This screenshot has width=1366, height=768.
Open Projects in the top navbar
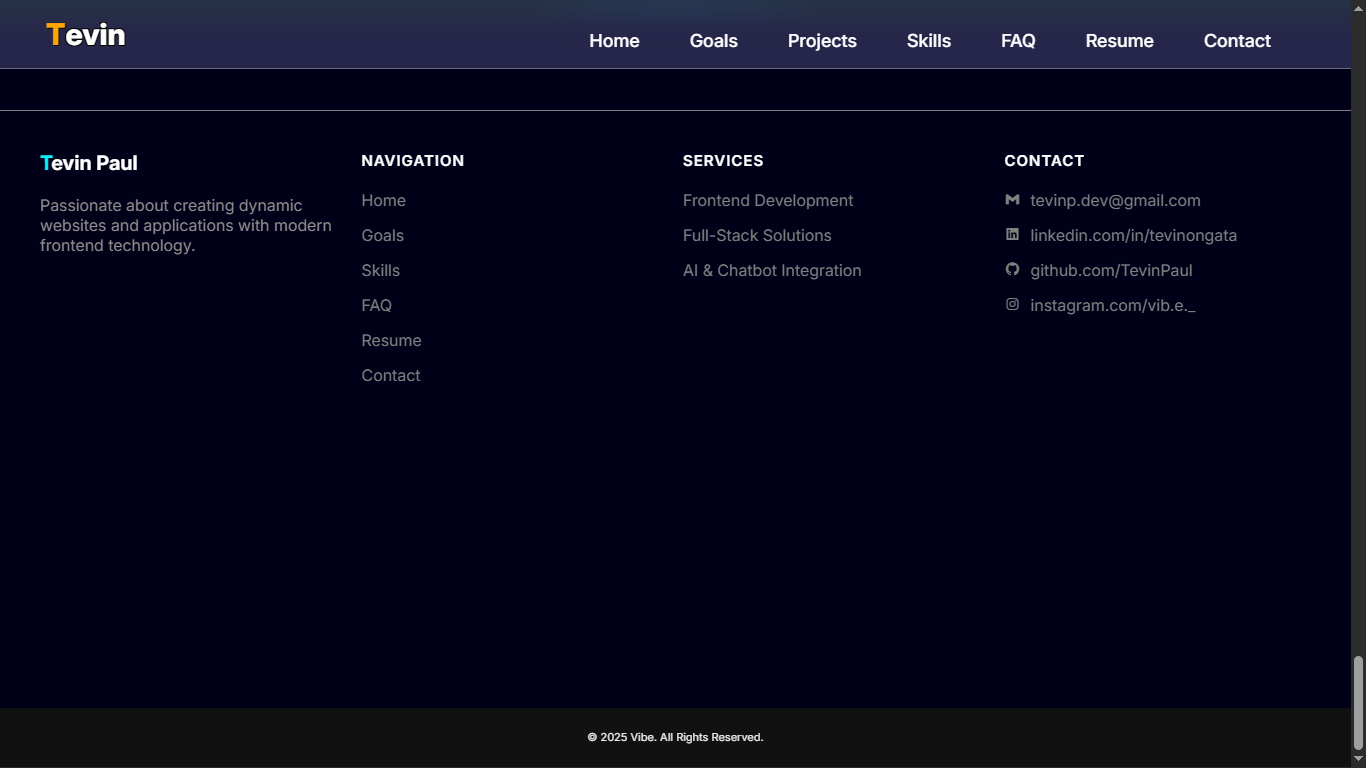pos(822,41)
